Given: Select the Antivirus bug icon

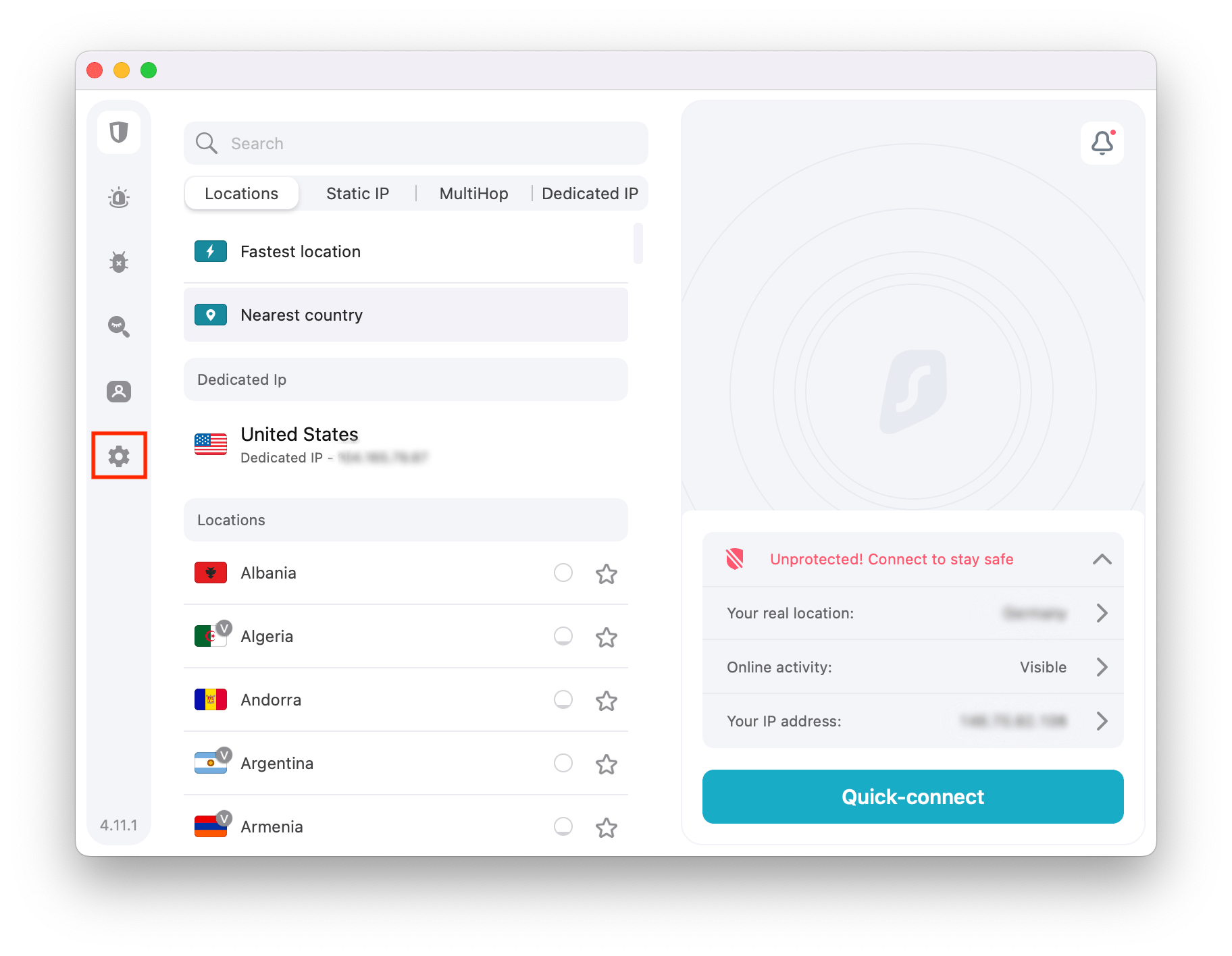Looking at the screenshot, I should 119,262.
